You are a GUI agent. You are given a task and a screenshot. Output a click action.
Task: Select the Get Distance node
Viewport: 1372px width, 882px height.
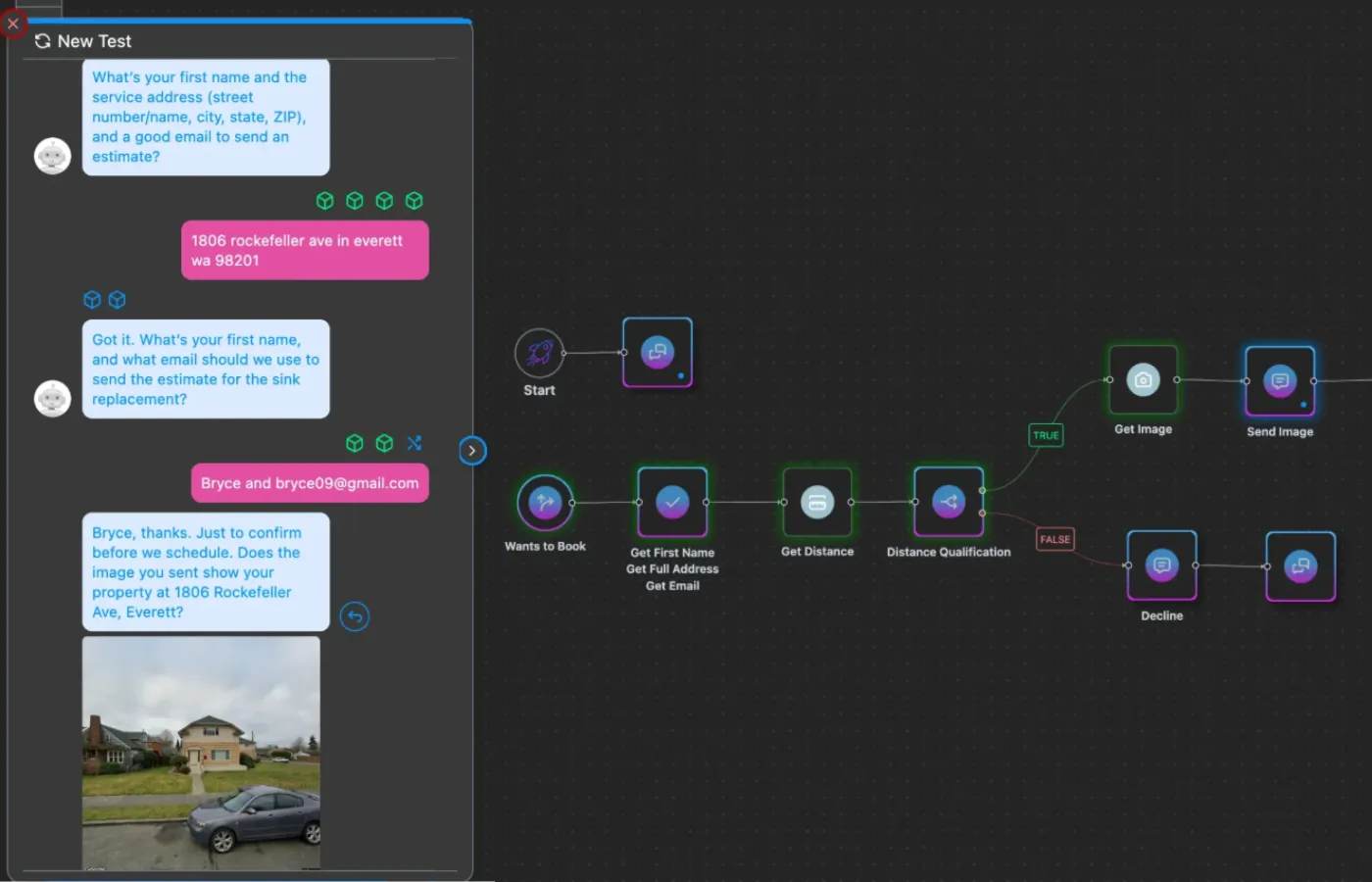(817, 503)
